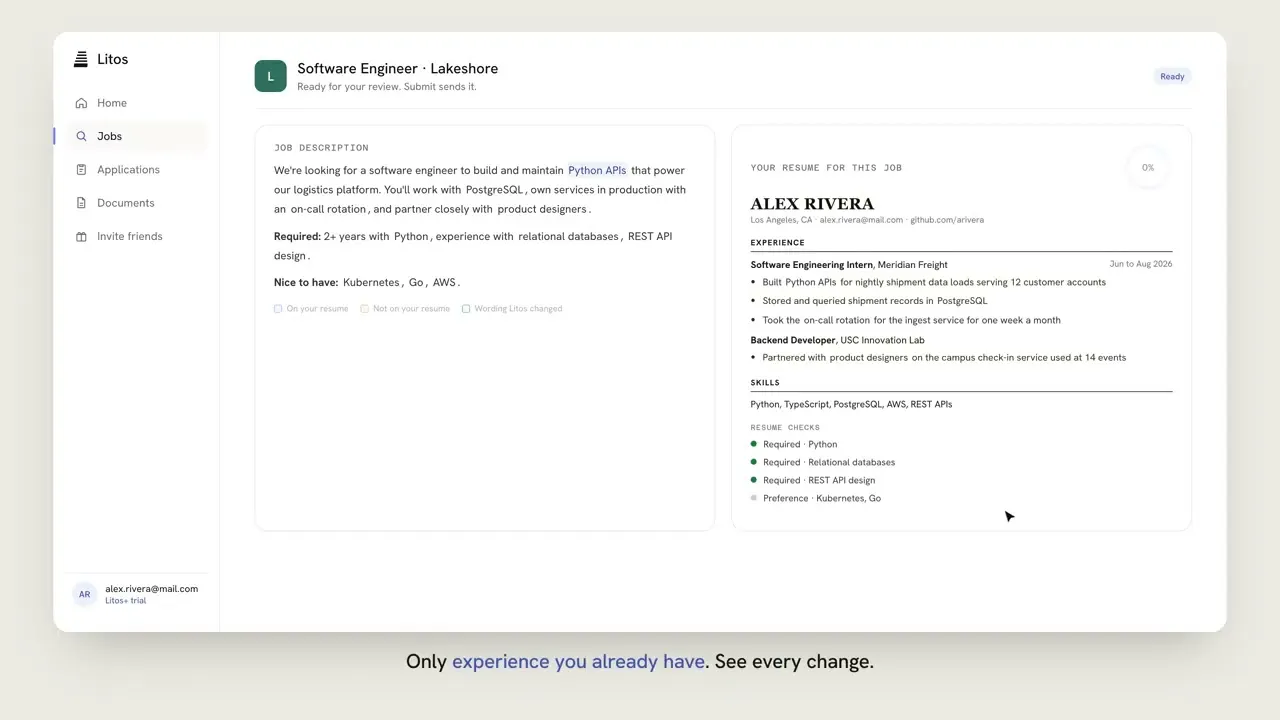
Task: Click the Home house icon in sidebar
Action: click(x=81, y=103)
